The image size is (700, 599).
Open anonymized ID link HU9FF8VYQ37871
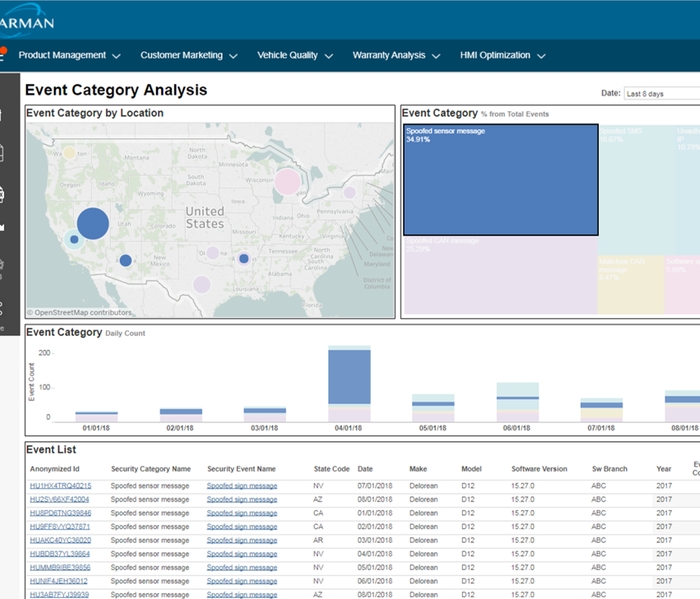(x=60, y=527)
